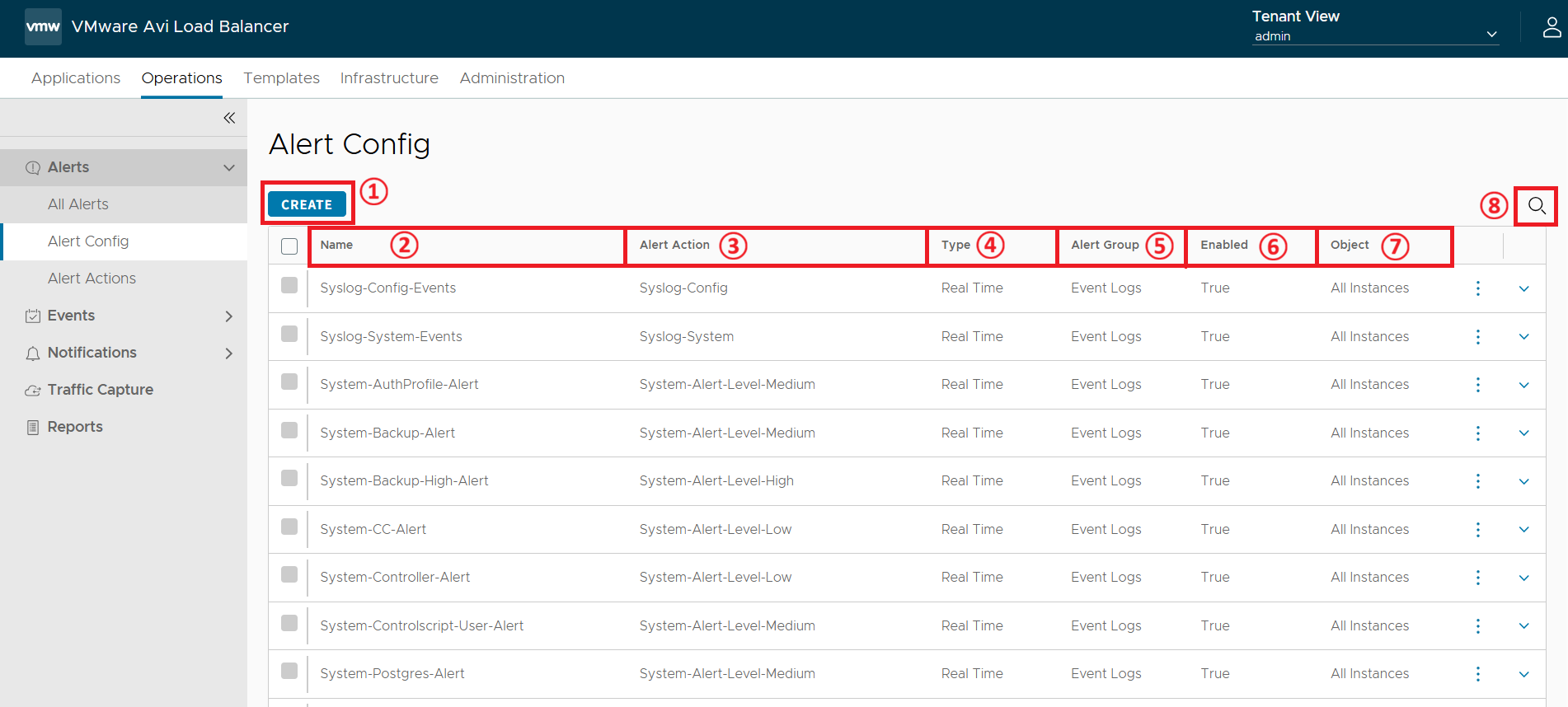Switch to the Infrastructure tab
1568x707 pixels.
pyautogui.click(x=389, y=78)
